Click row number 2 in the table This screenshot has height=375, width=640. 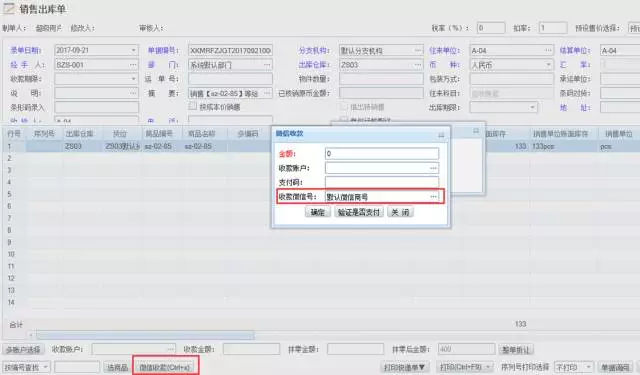[9, 158]
